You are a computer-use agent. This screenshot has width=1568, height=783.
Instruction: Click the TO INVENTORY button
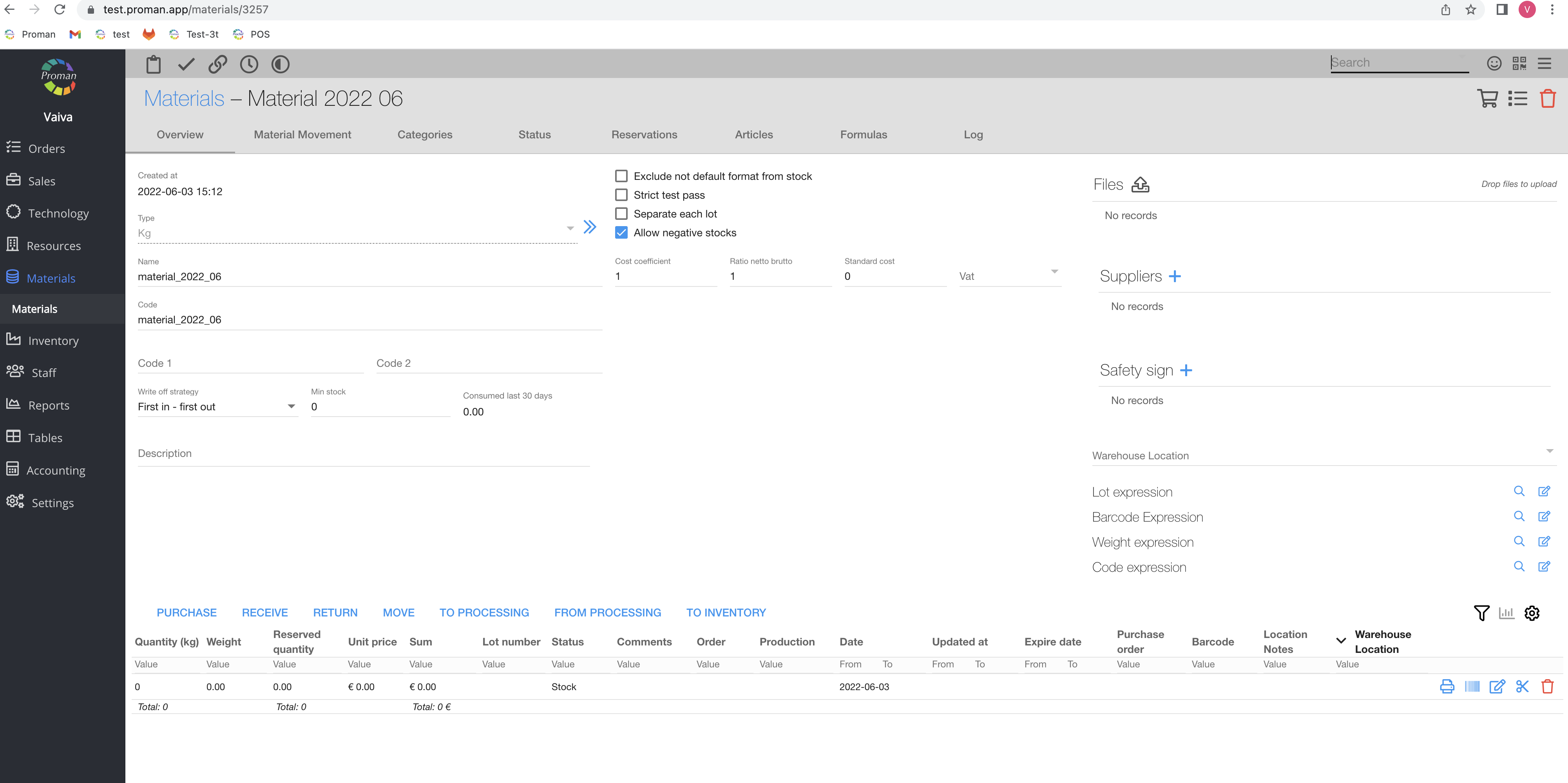tap(726, 613)
